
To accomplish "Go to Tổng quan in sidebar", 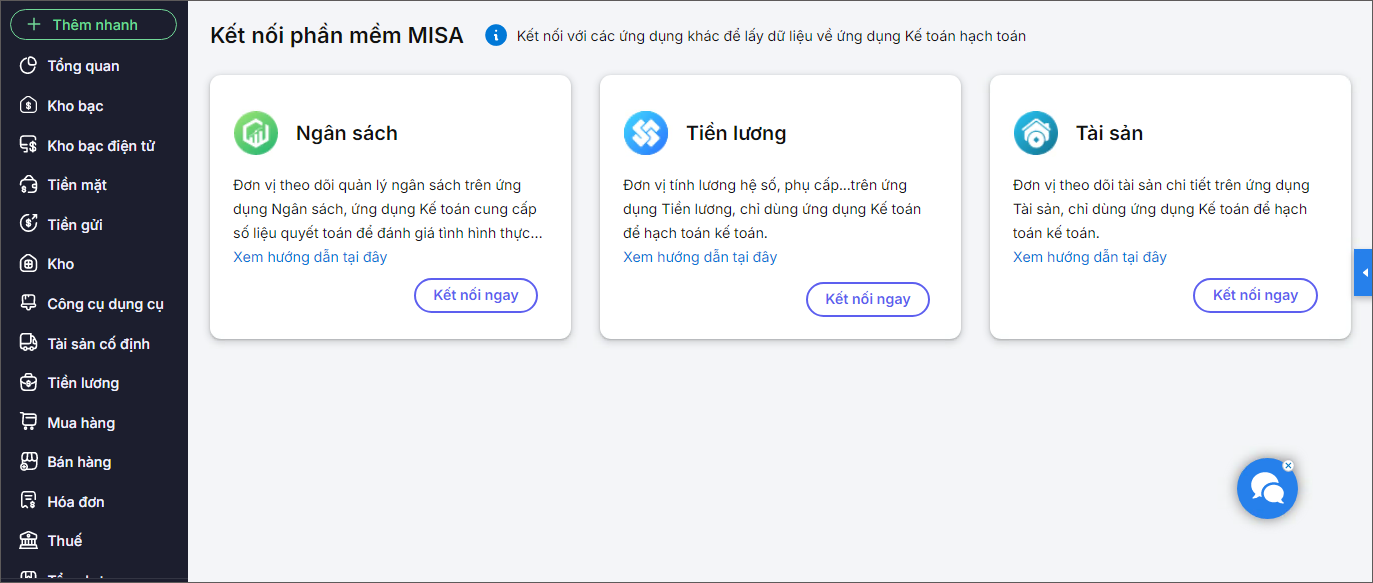I will pyautogui.click(x=83, y=66).
